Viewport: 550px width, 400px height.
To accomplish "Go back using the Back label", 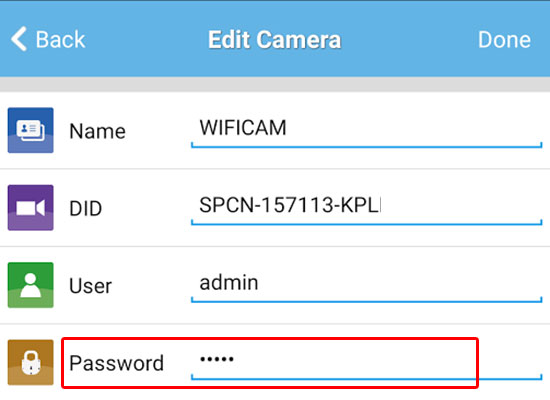I will (x=60, y=39).
